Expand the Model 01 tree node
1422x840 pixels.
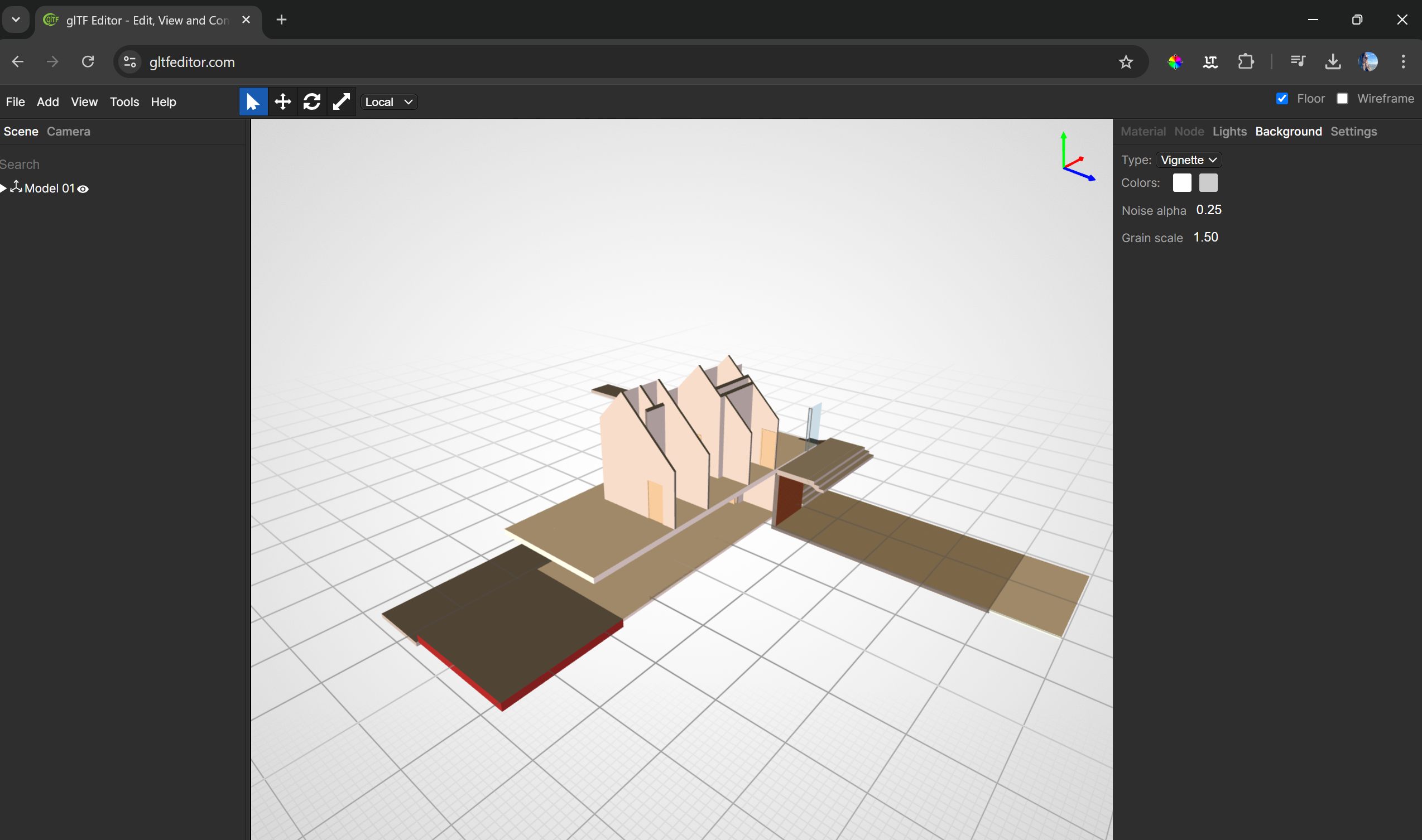tap(4, 189)
